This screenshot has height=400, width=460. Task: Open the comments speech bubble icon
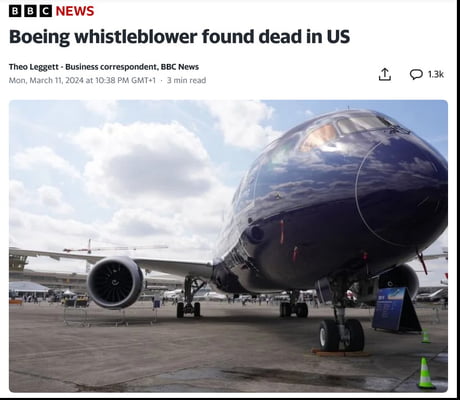[x=416, y=74]
